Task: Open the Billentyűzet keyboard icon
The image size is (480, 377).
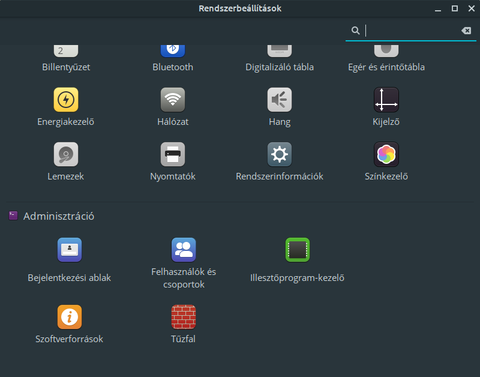Action: coord(66,51)
